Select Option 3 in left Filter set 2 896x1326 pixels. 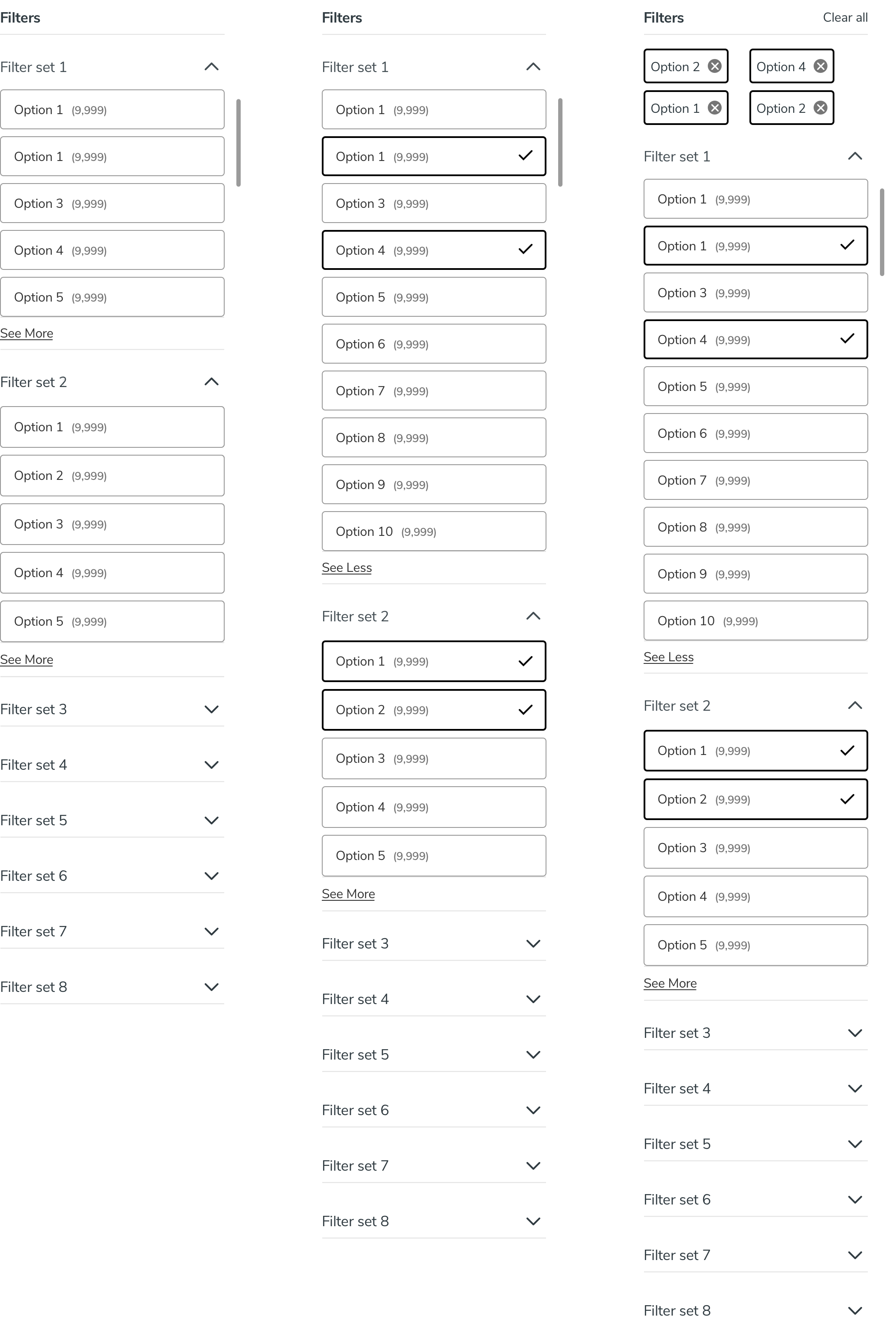coord(112,524)
